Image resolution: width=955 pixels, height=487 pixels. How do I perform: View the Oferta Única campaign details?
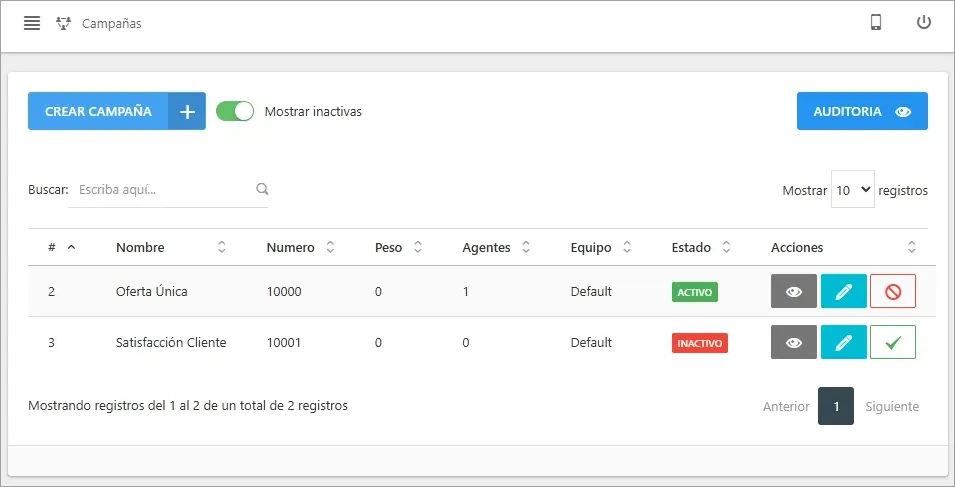(794, 291)
